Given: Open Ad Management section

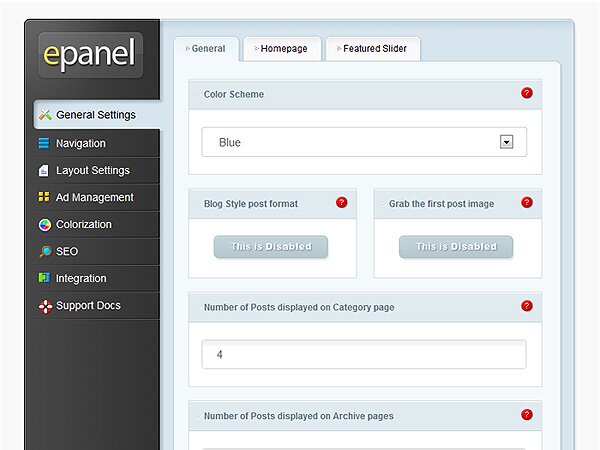Looking at the screenshot, I should (96, 197).
